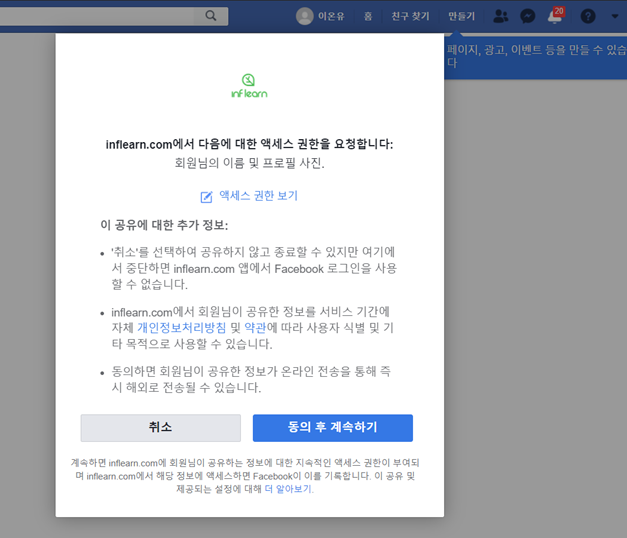Open 만들기 menu
The image size is (627, 538).
click(x=461, y=16)
